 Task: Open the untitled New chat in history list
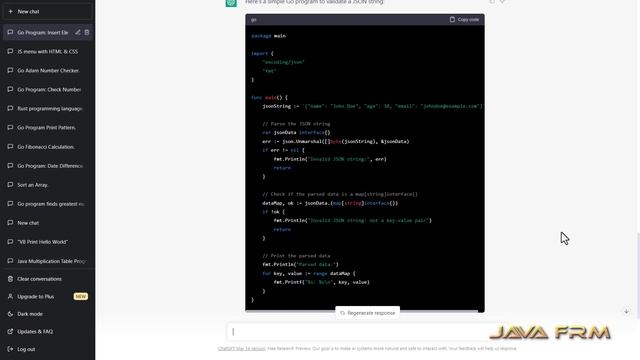point(47,223)
